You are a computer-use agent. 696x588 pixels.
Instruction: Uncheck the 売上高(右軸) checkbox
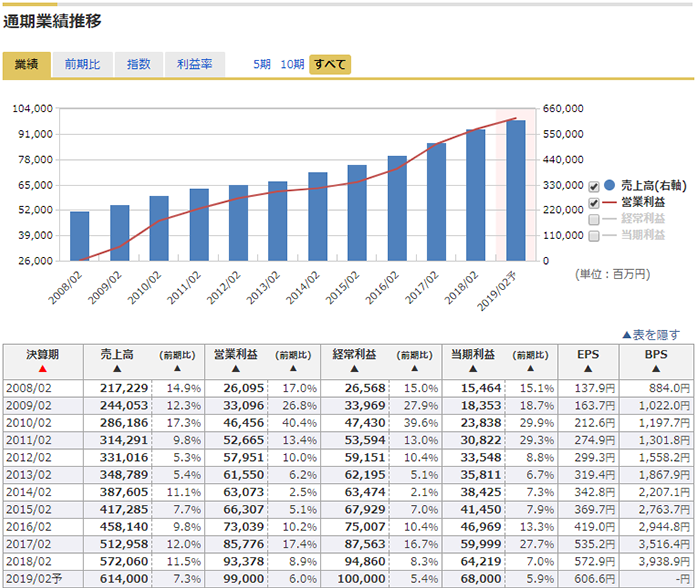(x=594, y=187)
